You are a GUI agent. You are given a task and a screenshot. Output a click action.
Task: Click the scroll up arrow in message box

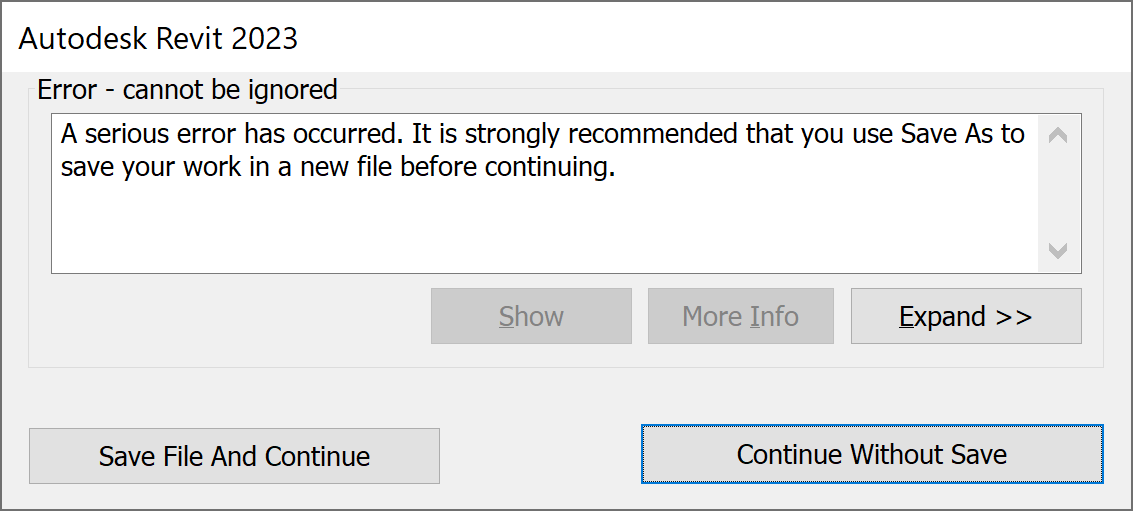click(1059, 135)
